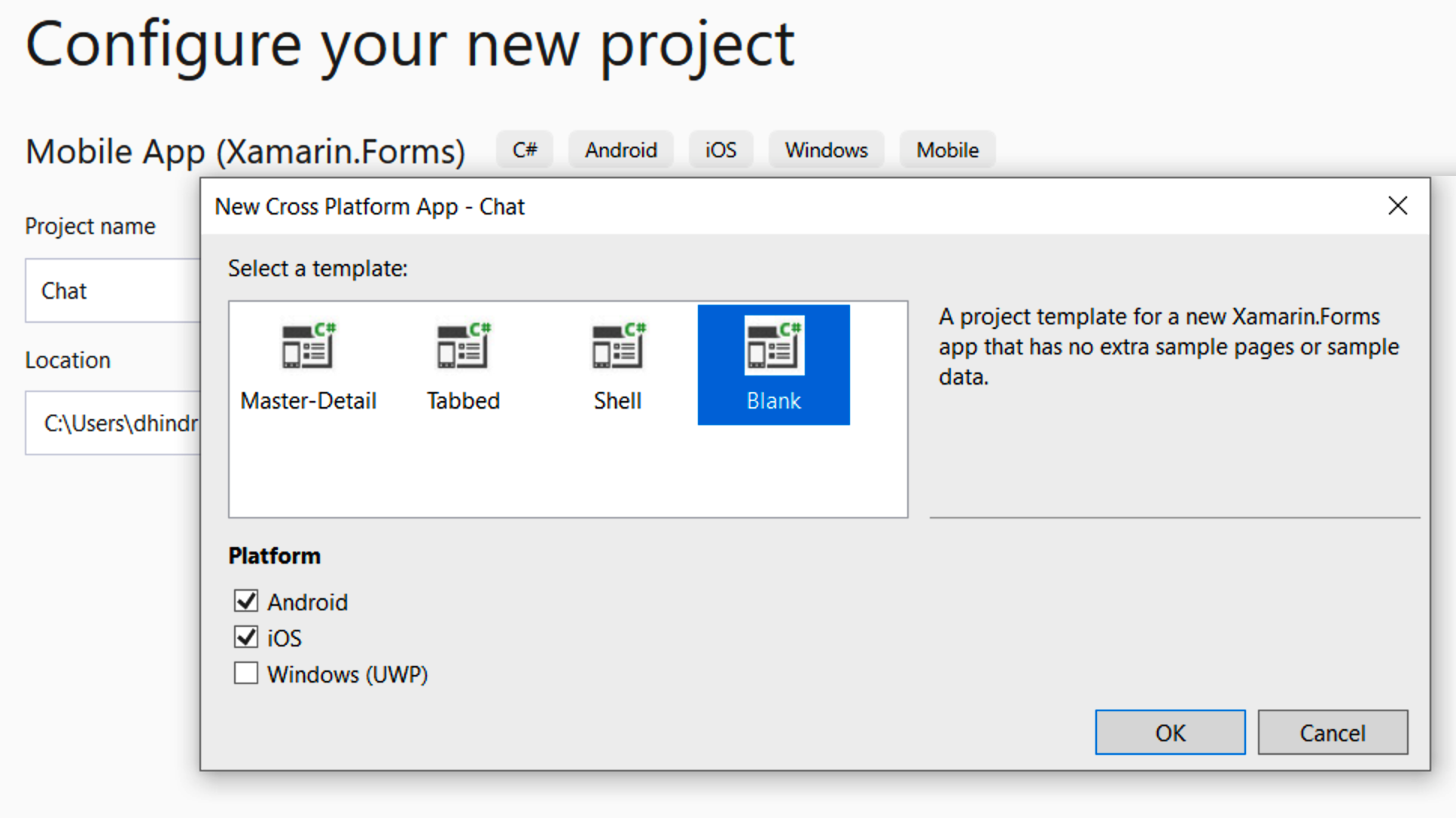Click the Mobile App (Xamarin.Forms) heading
The width and height of the screenshot is (1456, 818).
click(245, 151)
